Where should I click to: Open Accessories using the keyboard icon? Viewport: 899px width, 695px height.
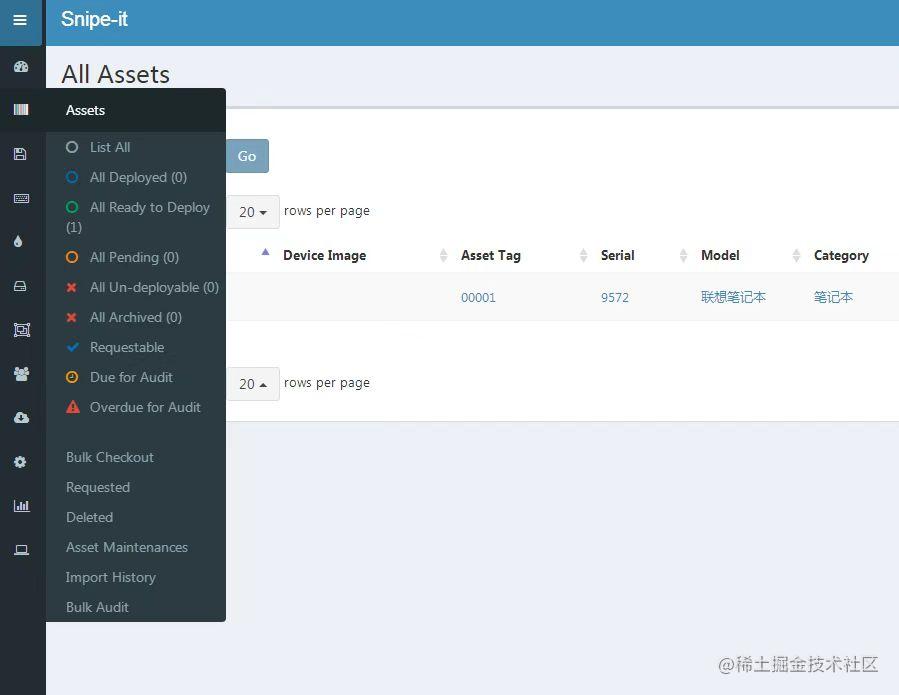(x=21, y=198)
